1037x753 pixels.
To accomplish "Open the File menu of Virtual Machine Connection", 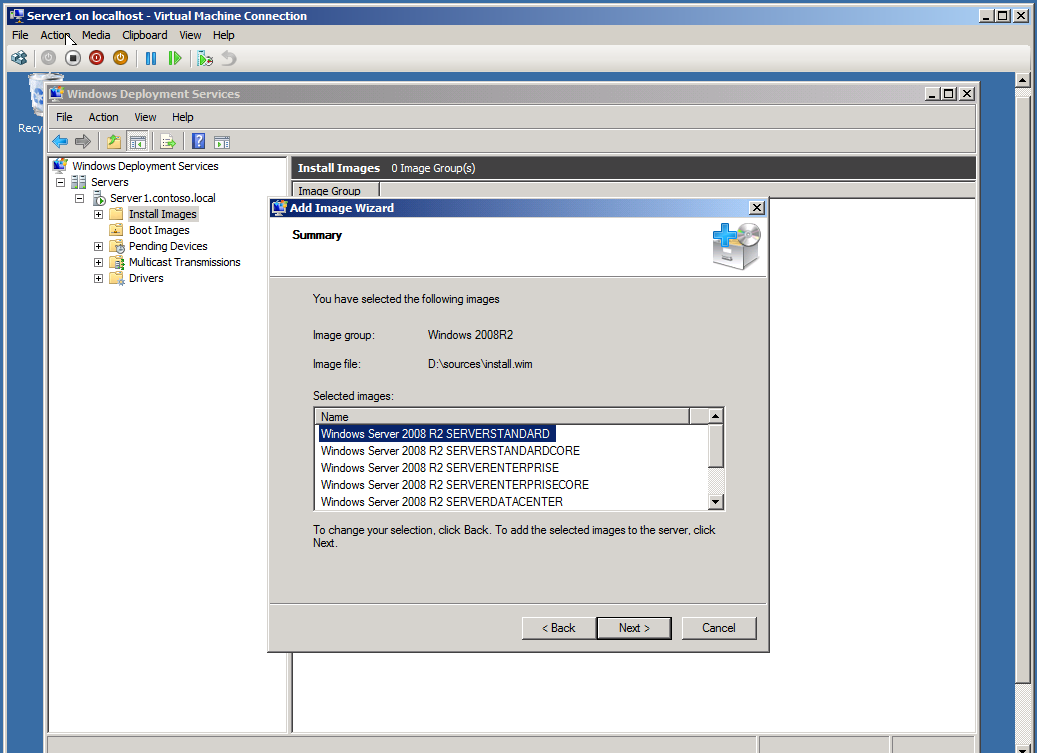I will pos(21,35).
